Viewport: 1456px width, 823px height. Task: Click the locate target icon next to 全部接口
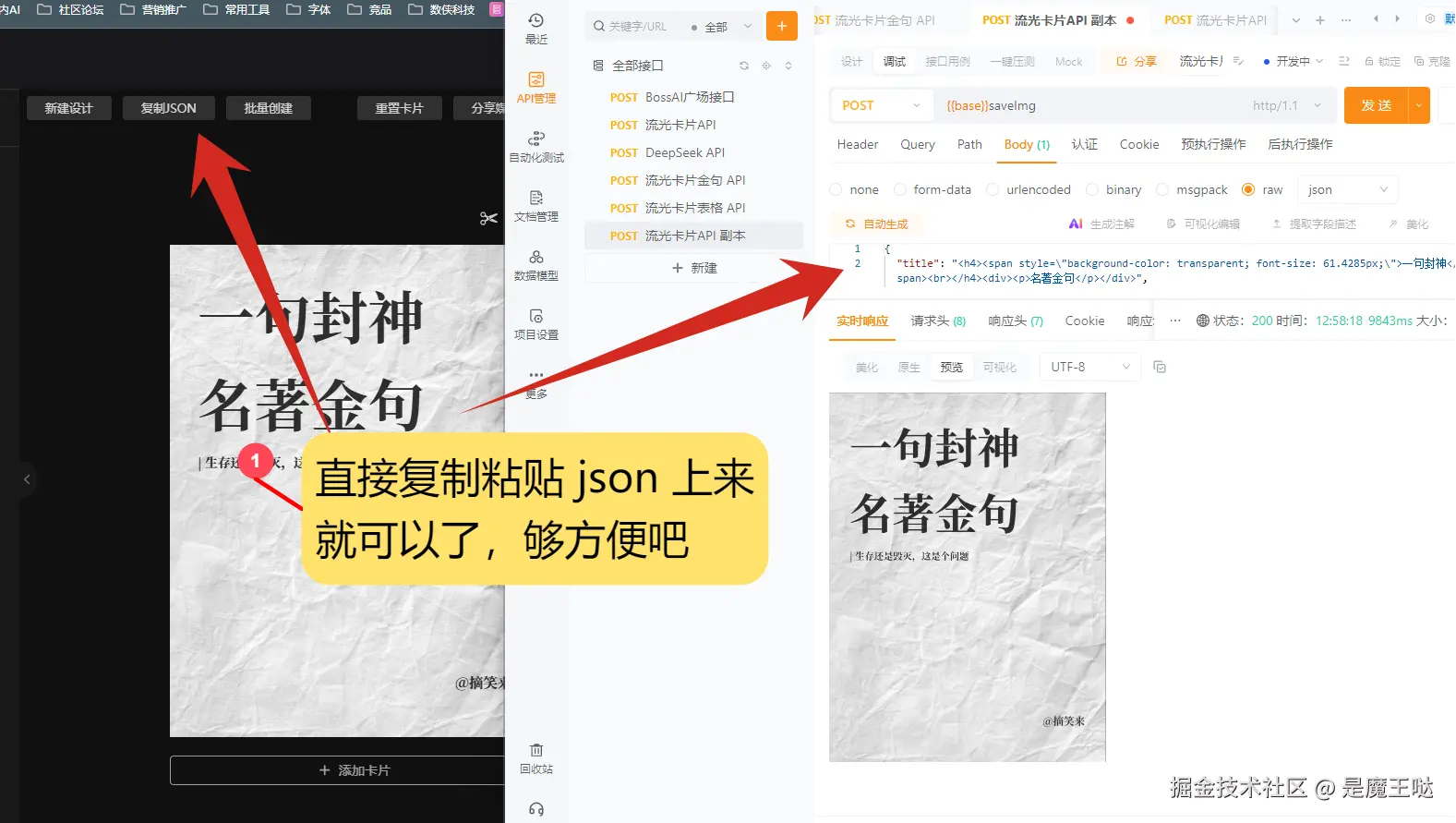[766, 66]
